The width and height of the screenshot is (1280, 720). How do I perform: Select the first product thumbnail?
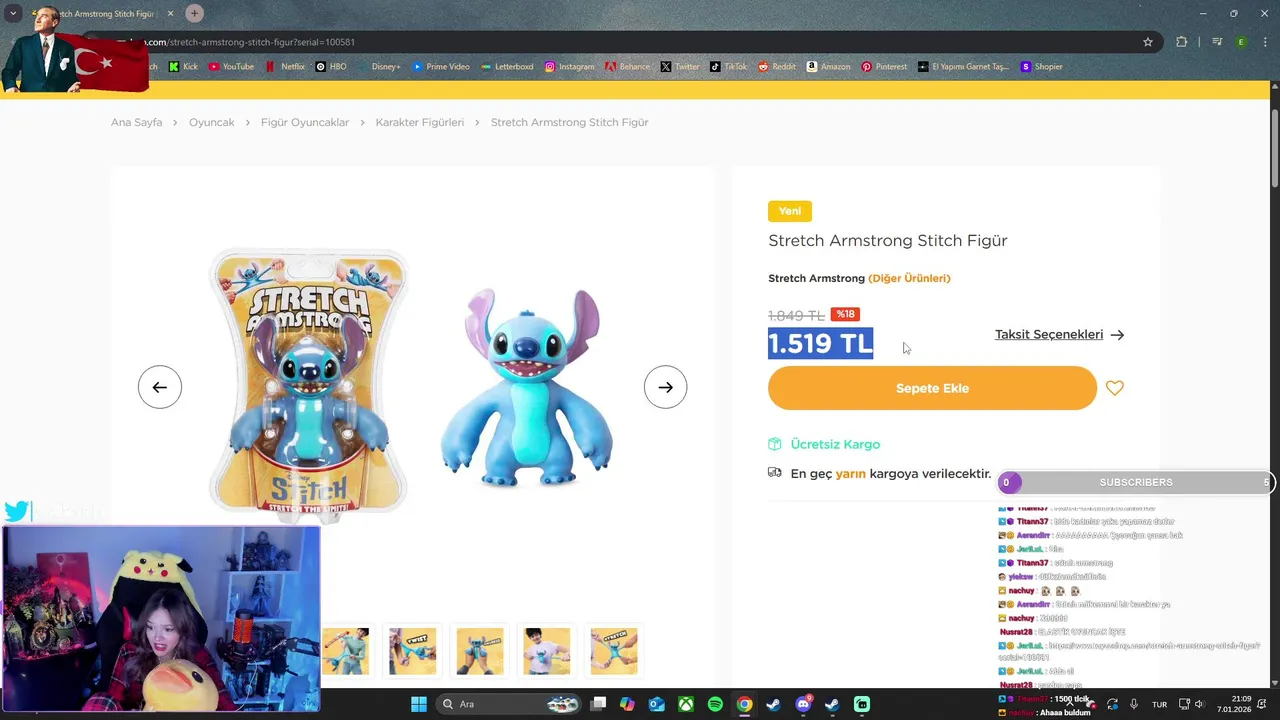[345, 651]
